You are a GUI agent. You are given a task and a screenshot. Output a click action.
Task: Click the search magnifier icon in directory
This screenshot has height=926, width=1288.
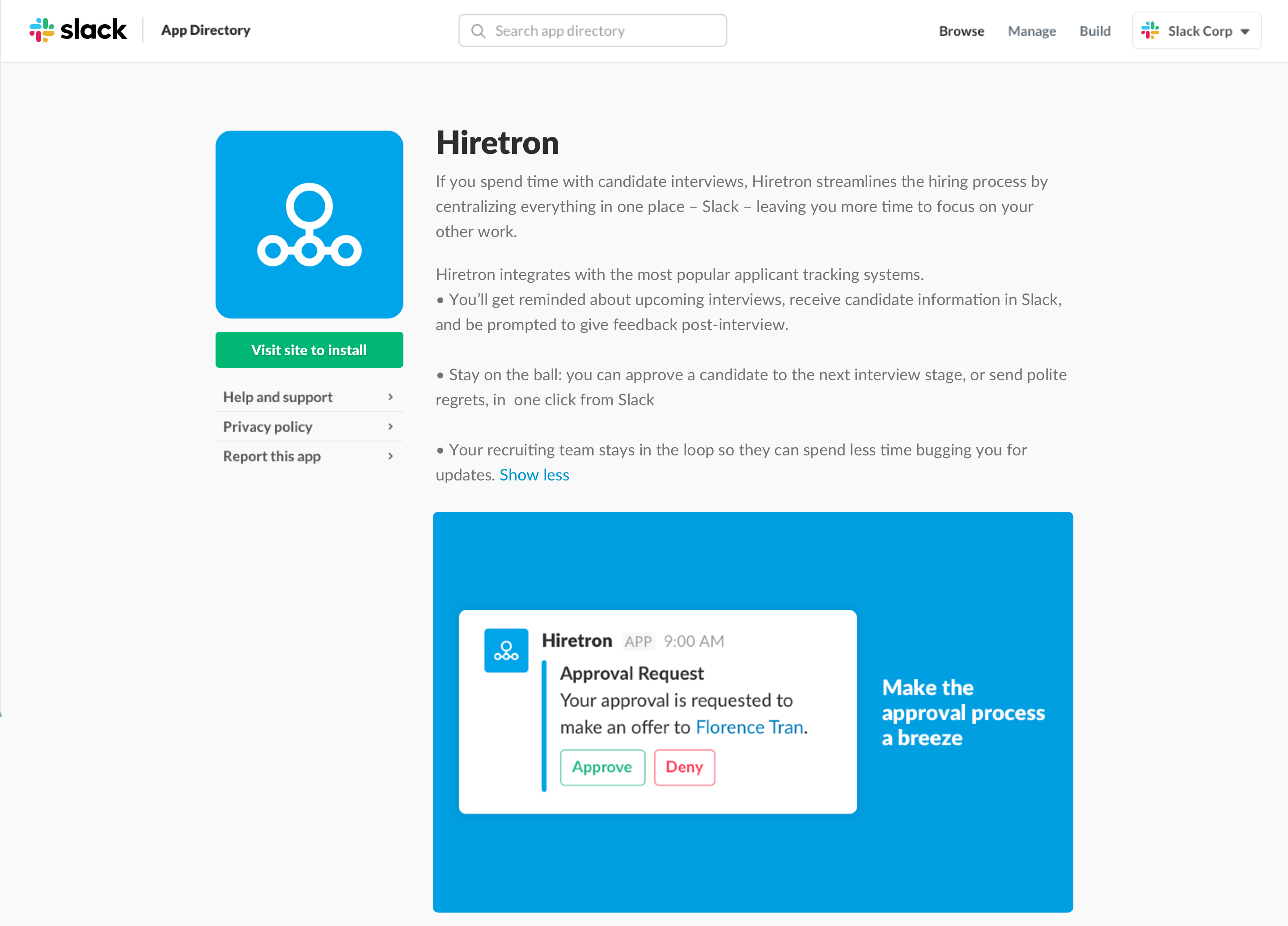(x=479, y=30)
